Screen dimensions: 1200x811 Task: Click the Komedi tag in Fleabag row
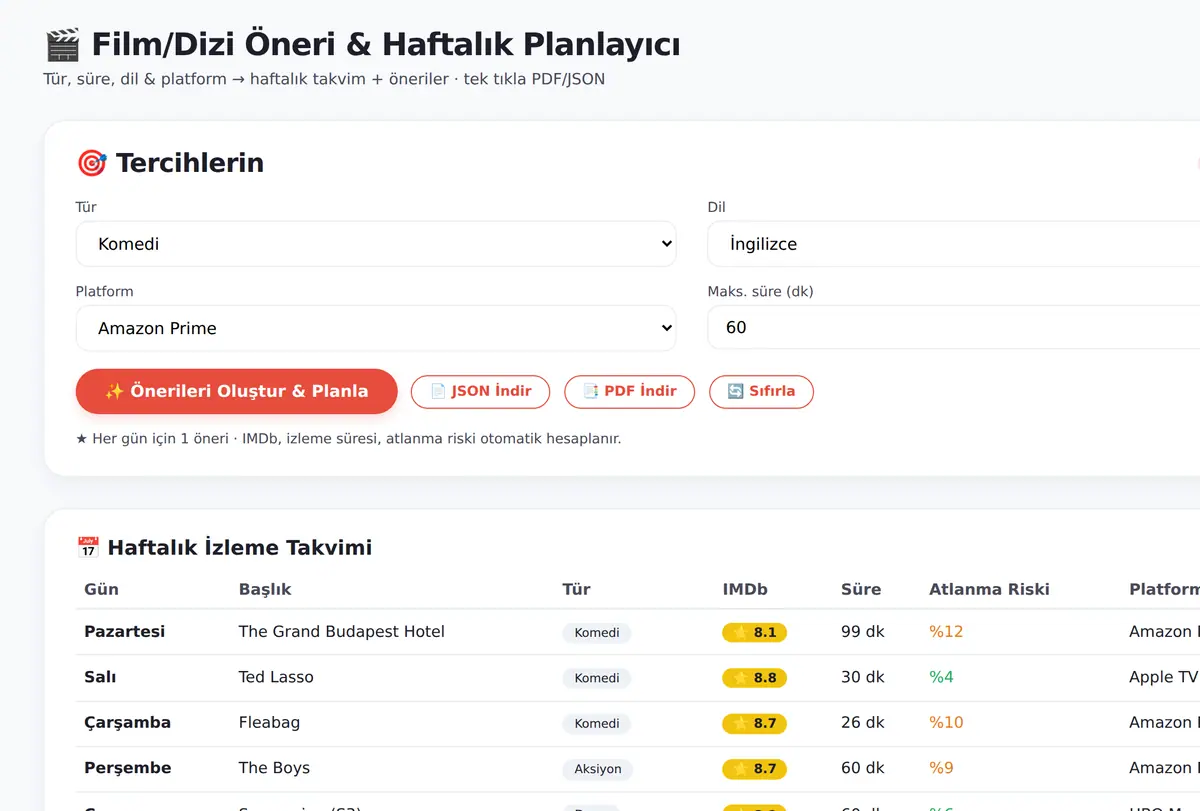pyautogui.click(x=597, y=723)
